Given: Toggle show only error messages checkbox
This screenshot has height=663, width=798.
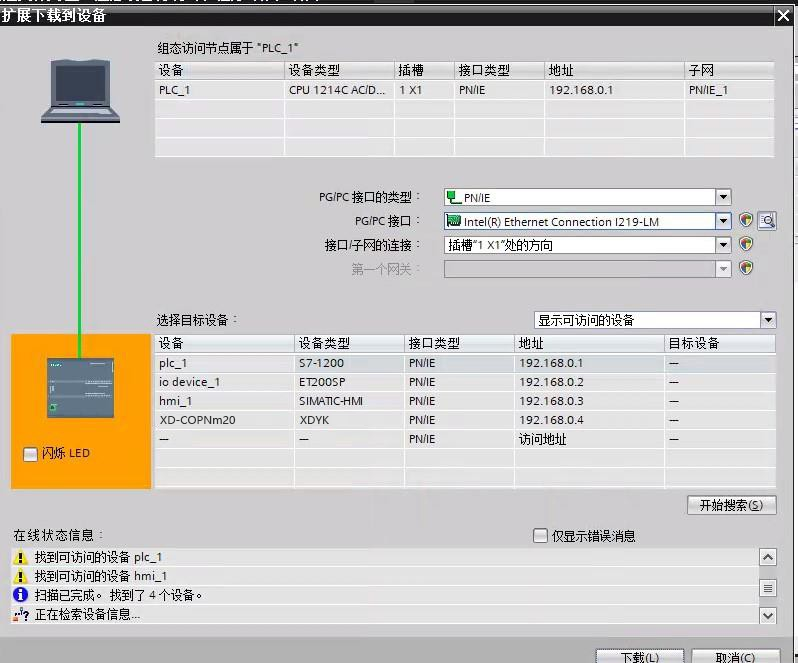Looking at the screenshot, I should (539, 535).
